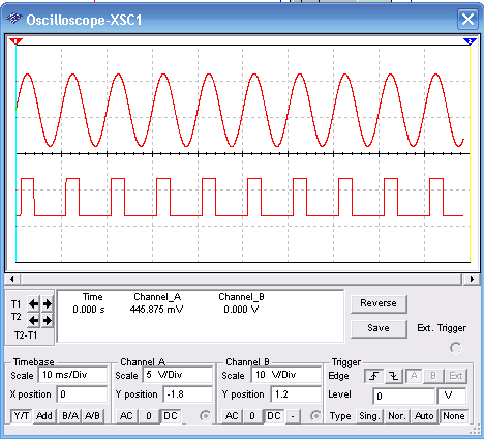This screenshot has width=487, height=442.
Task: Set Channel B coupling to DC
Action: pyautogui.click(x=274, y=416)
